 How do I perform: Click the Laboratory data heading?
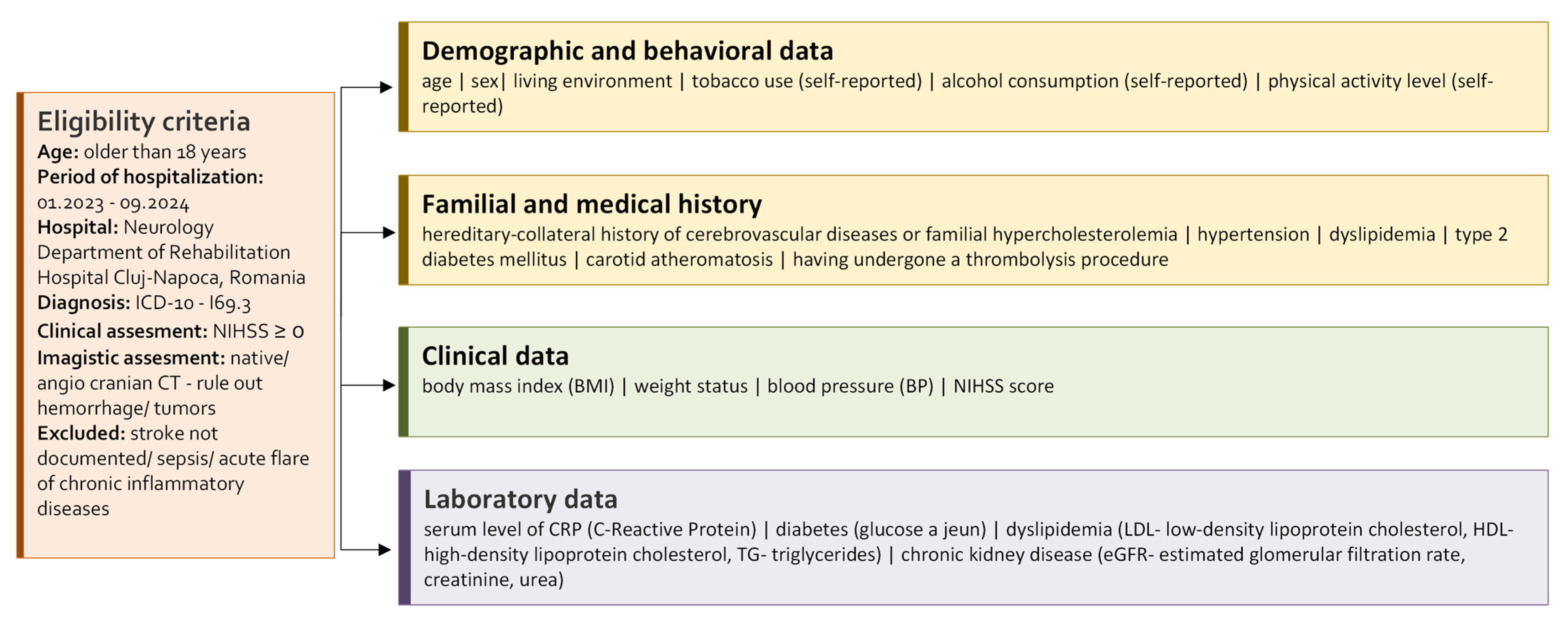coord(520,499)
